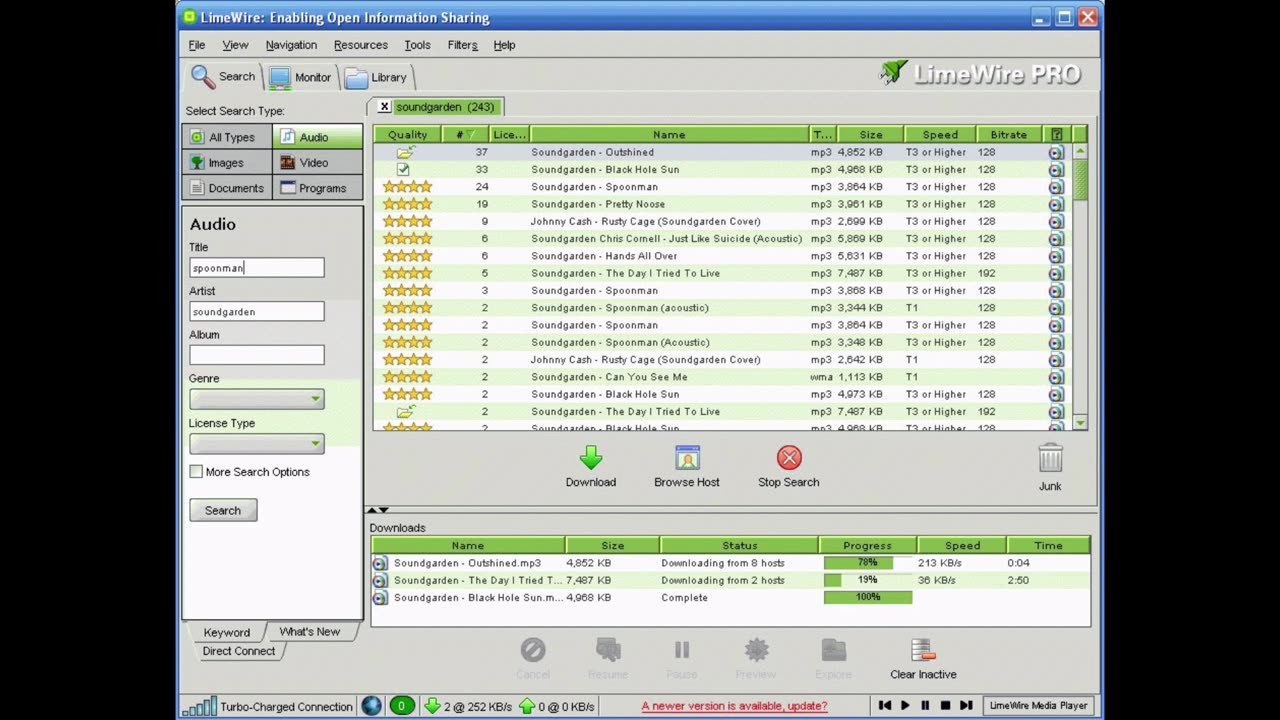Sort results by the Bitrate column header
Viewport: 1280px width, 720px height.
pos(1008,134)
